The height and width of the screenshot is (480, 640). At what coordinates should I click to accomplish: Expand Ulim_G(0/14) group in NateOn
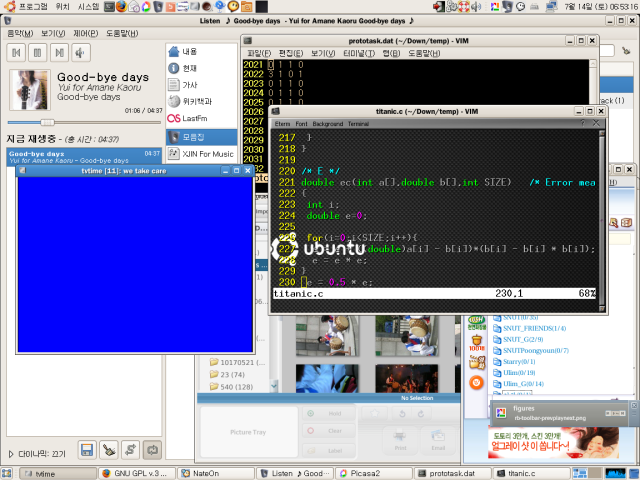click(x=519, y=384)
